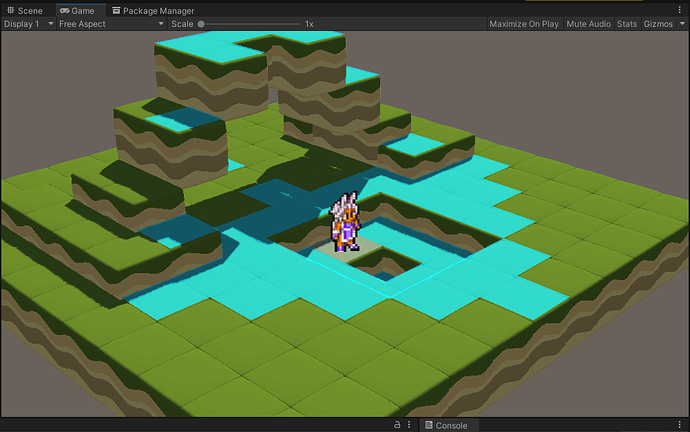This screenshot has width=690, height=432.
Task: Click the Game tab controller icon
Action: click(x=65, y=11)
